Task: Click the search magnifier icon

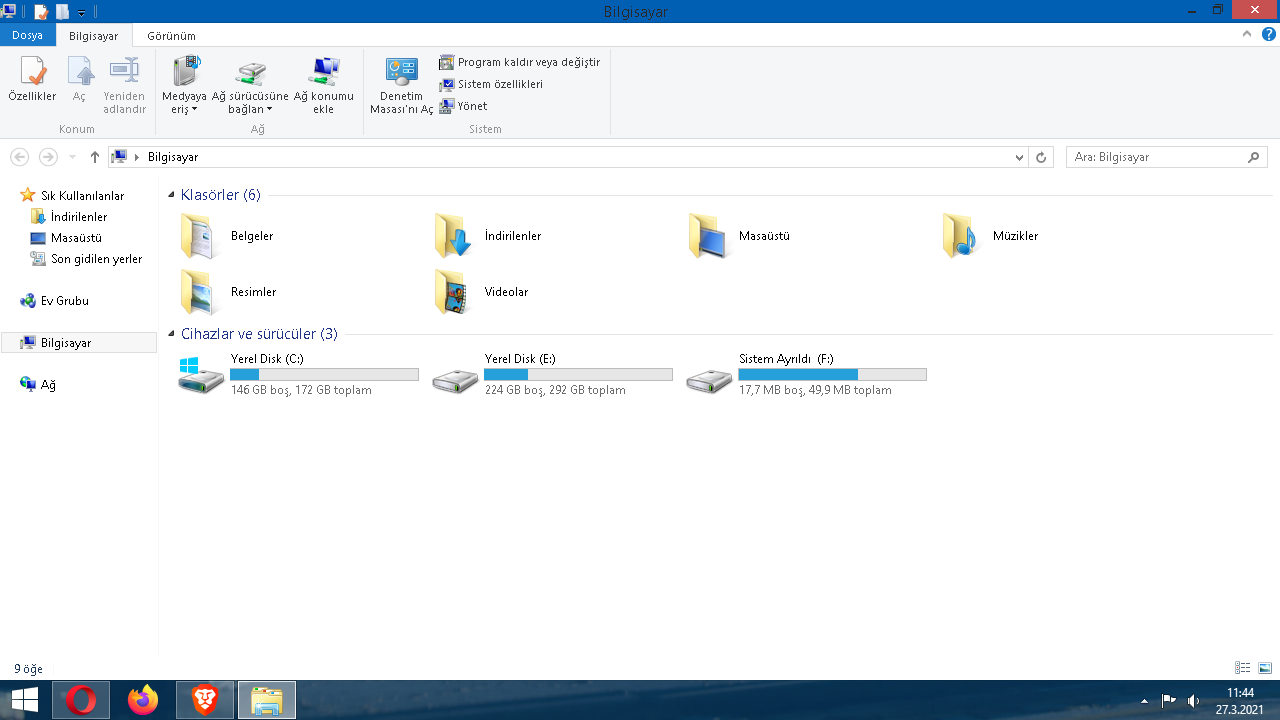Action: (1254, 157)
